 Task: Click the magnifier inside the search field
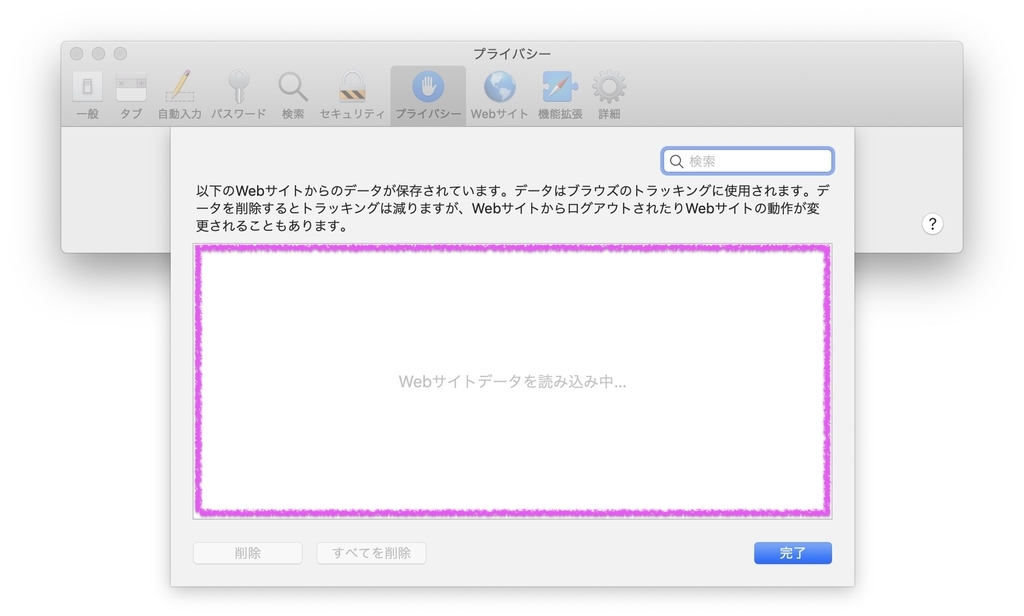point(676,160)
